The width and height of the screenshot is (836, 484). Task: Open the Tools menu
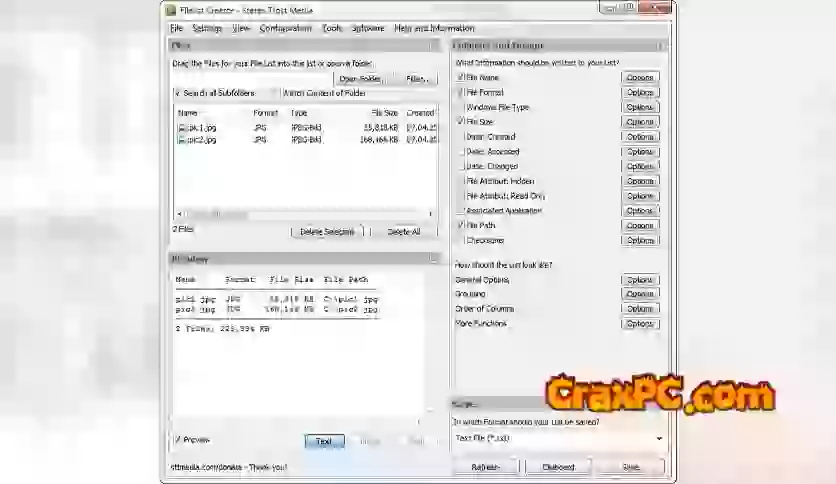click(x=332, y=28)
